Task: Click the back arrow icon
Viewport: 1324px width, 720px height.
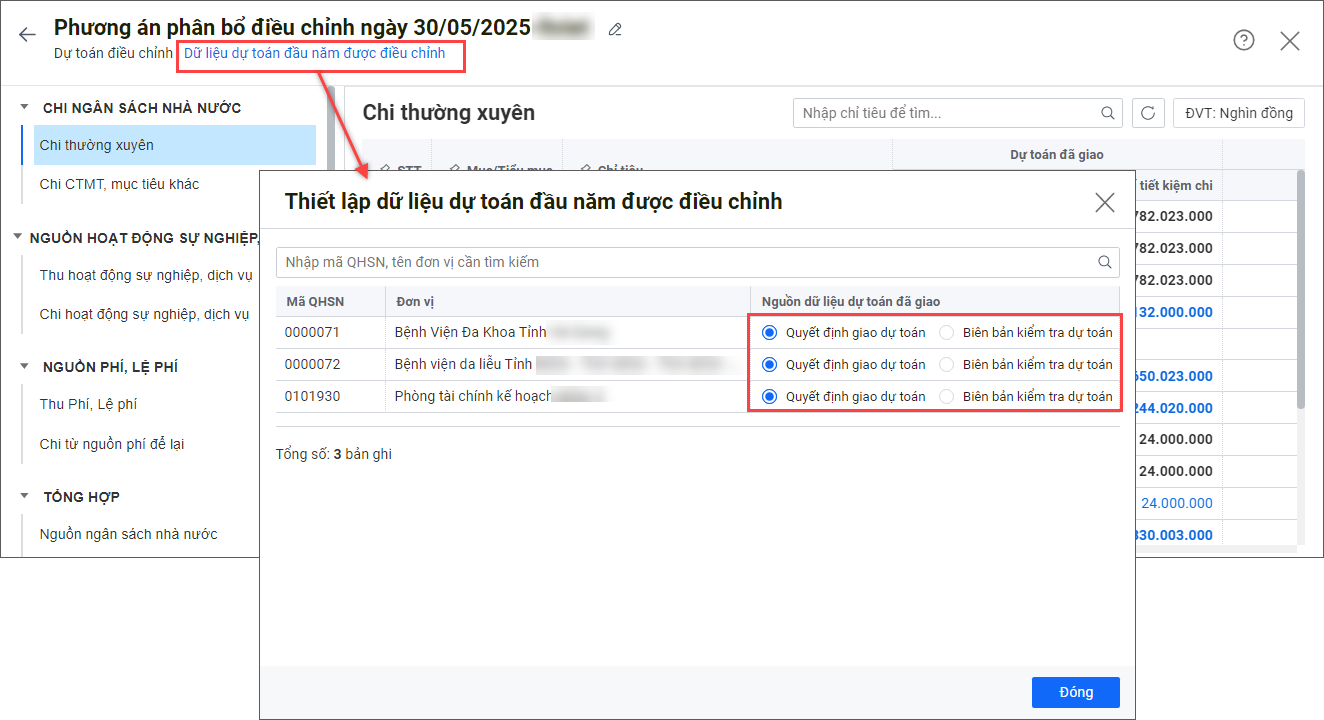Action: pyautogui.click(x=27, y=35)
